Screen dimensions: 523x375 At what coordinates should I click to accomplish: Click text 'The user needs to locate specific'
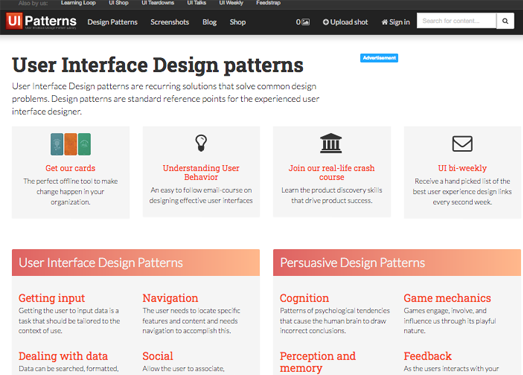click(x=191, y=311)
